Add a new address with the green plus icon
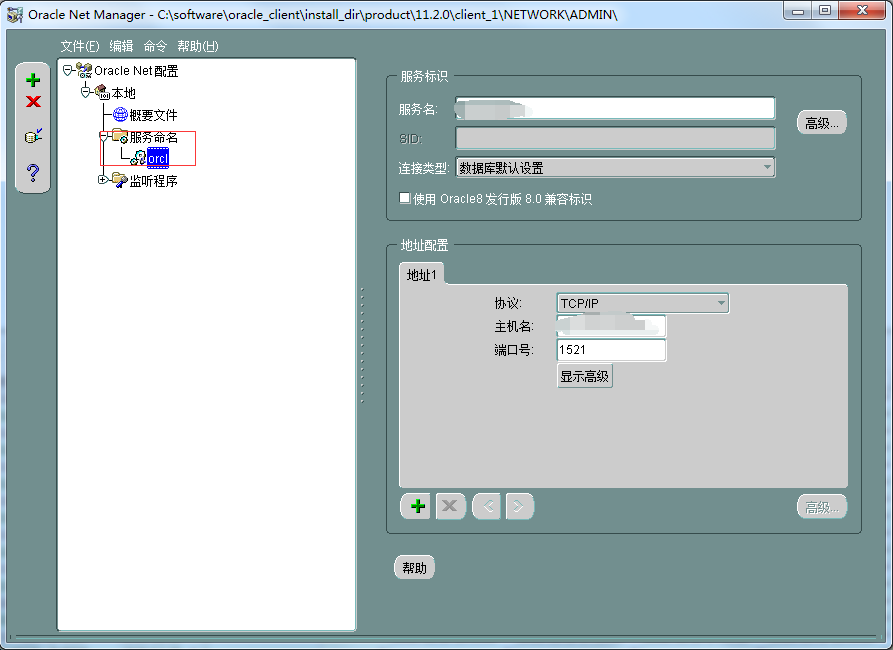This screenshot has height=650, width=893. [415, 506]
